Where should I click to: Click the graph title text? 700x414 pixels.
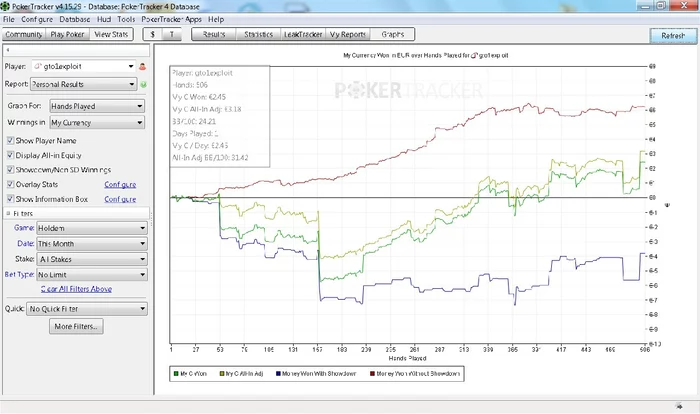point(425,55)
